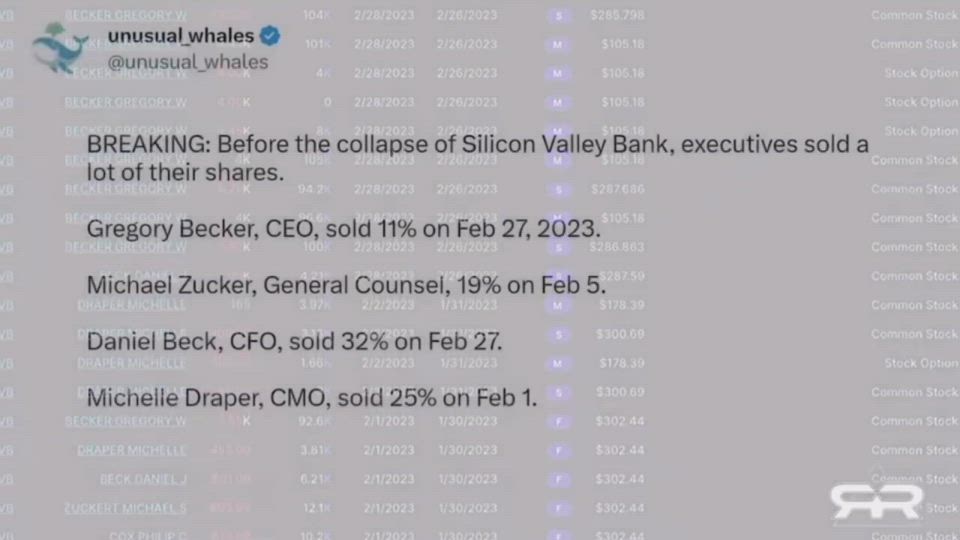Open the unusual_whales display name
The width and height of the screenshot is (960, 540).
pyautogui.click(x=181, y=37)
